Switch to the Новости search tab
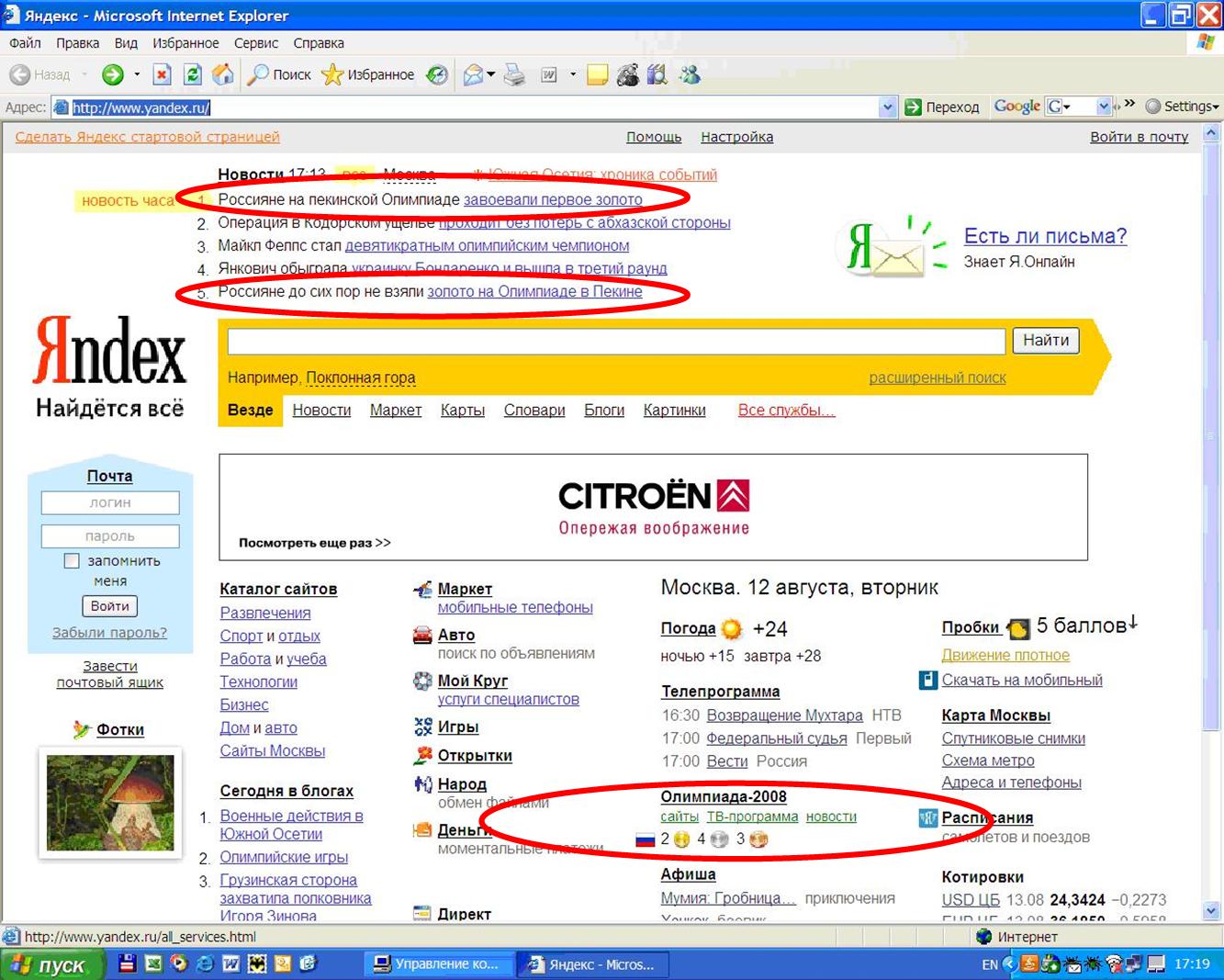The height and width of the screenshot is (980, 1224). pyautogui.click(x=321, y=411)
